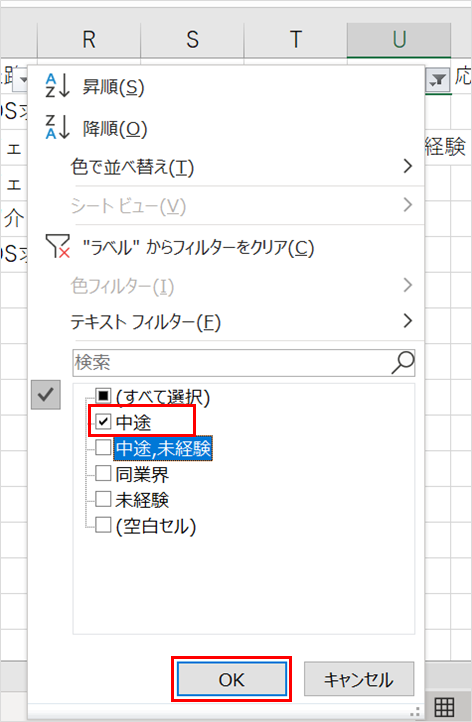Open the filter dropdown left of column R

click(22, 81)
